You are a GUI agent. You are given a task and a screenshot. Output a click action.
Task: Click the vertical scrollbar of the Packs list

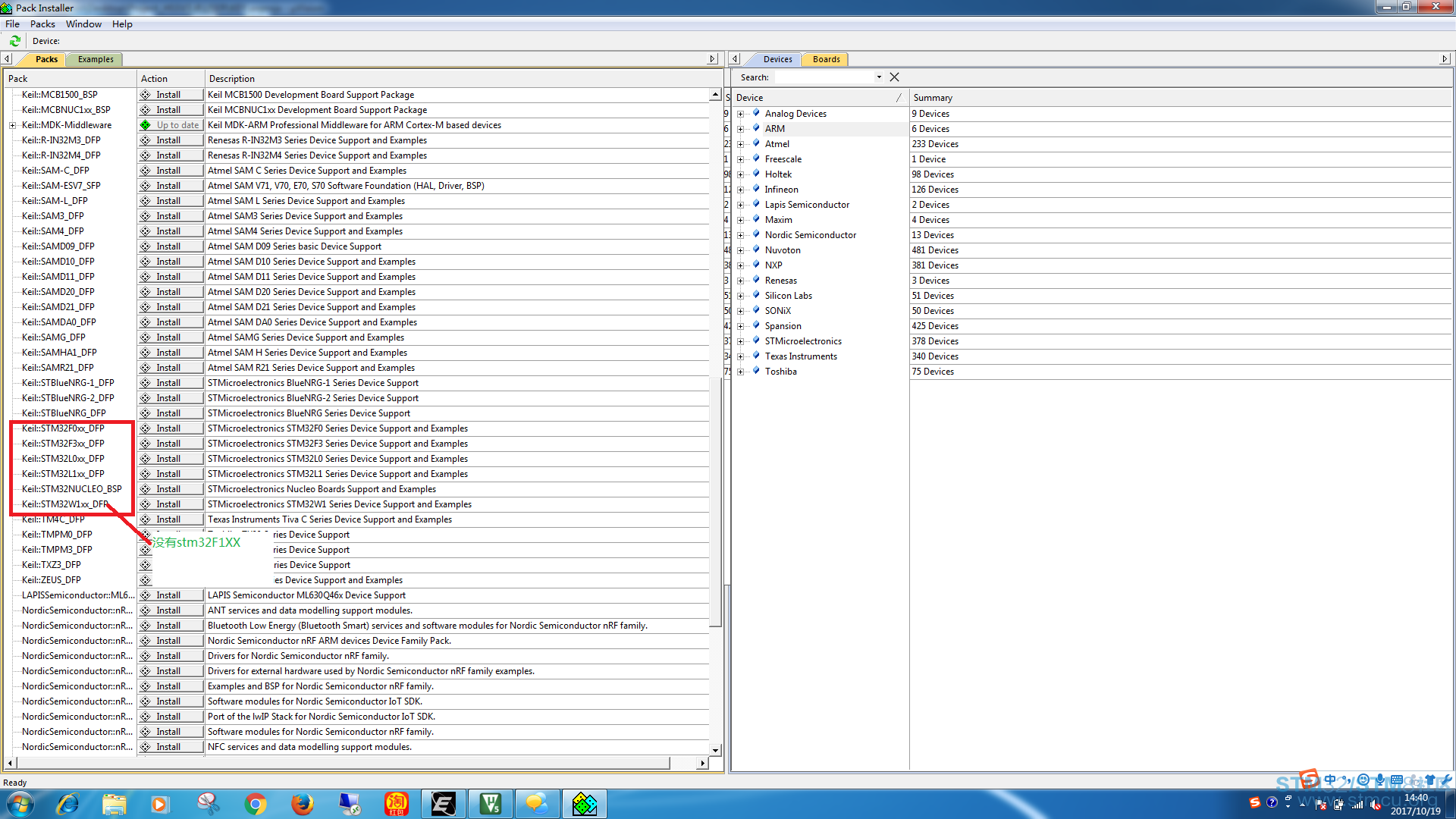point(715,500)
